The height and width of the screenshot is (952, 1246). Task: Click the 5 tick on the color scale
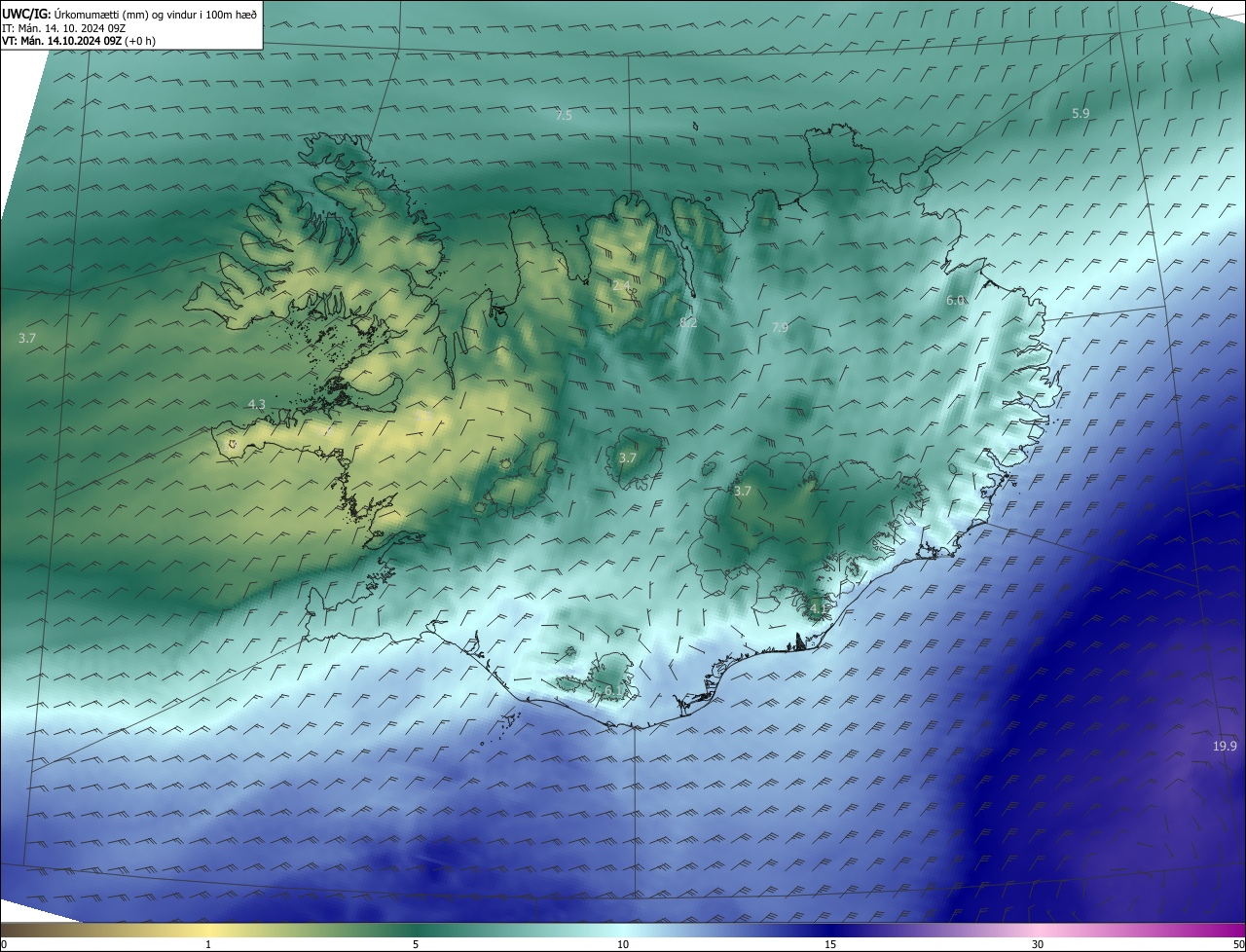coord(416,944)
